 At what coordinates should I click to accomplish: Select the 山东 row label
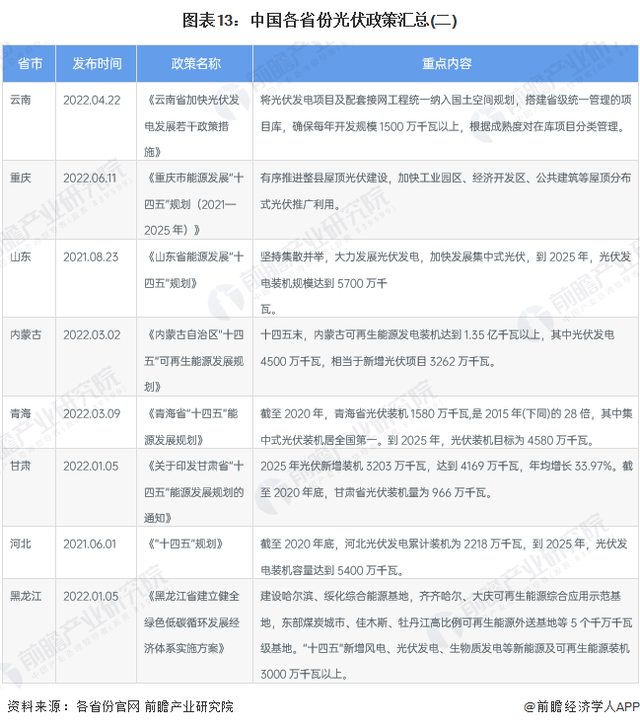click(21, 257)
